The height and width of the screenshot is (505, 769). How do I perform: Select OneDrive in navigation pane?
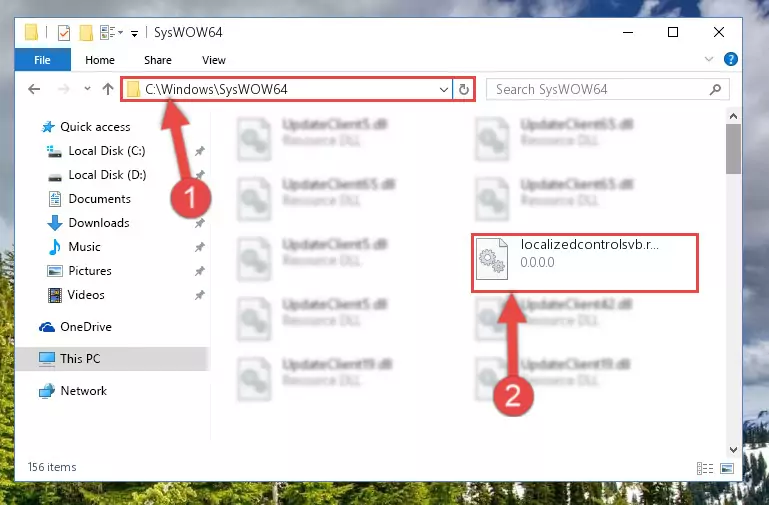(86, 327)
